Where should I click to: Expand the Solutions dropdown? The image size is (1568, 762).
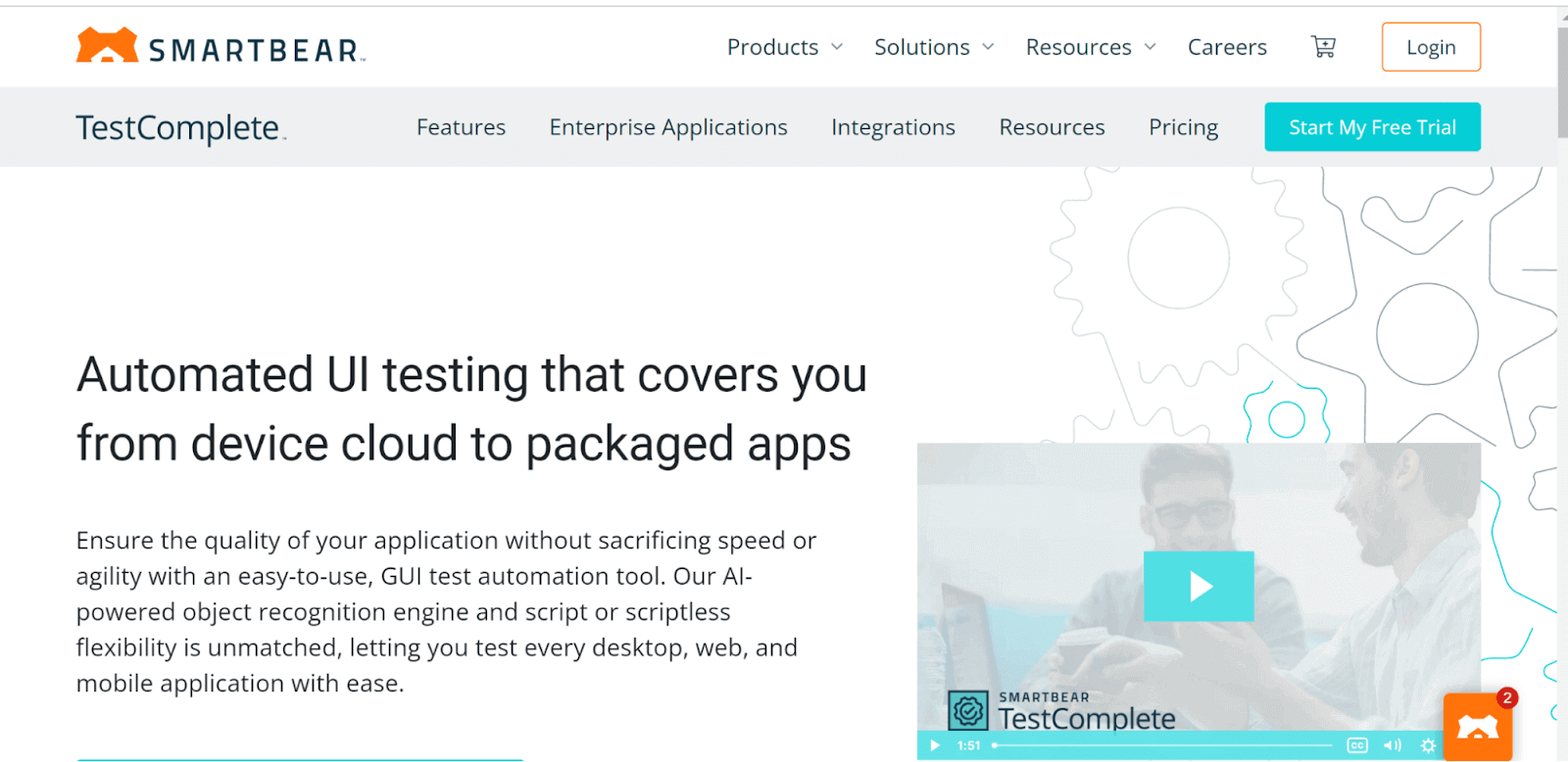click(x=933, y=47)
